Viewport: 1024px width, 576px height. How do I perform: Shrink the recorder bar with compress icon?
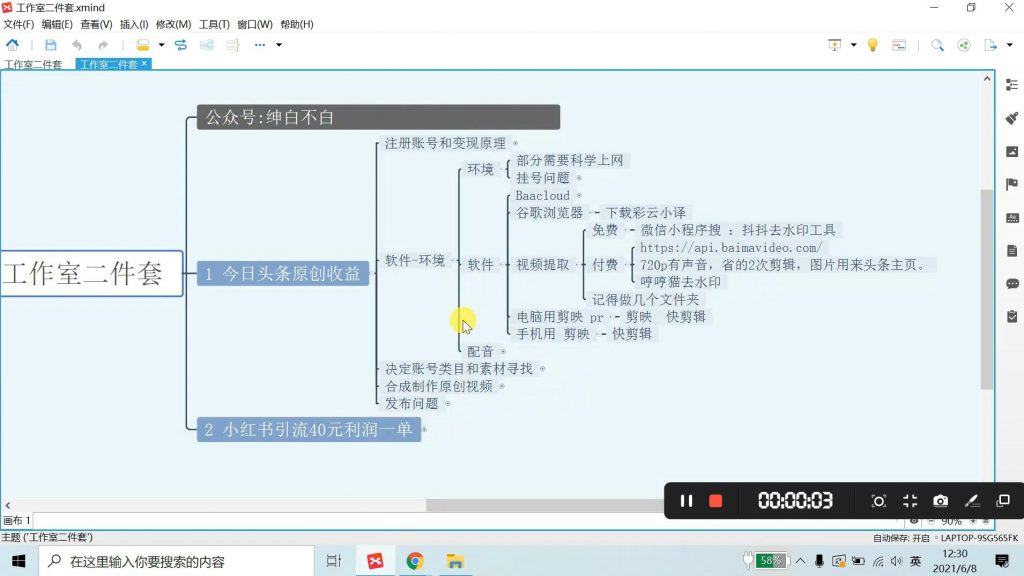[x=910, y=501]
